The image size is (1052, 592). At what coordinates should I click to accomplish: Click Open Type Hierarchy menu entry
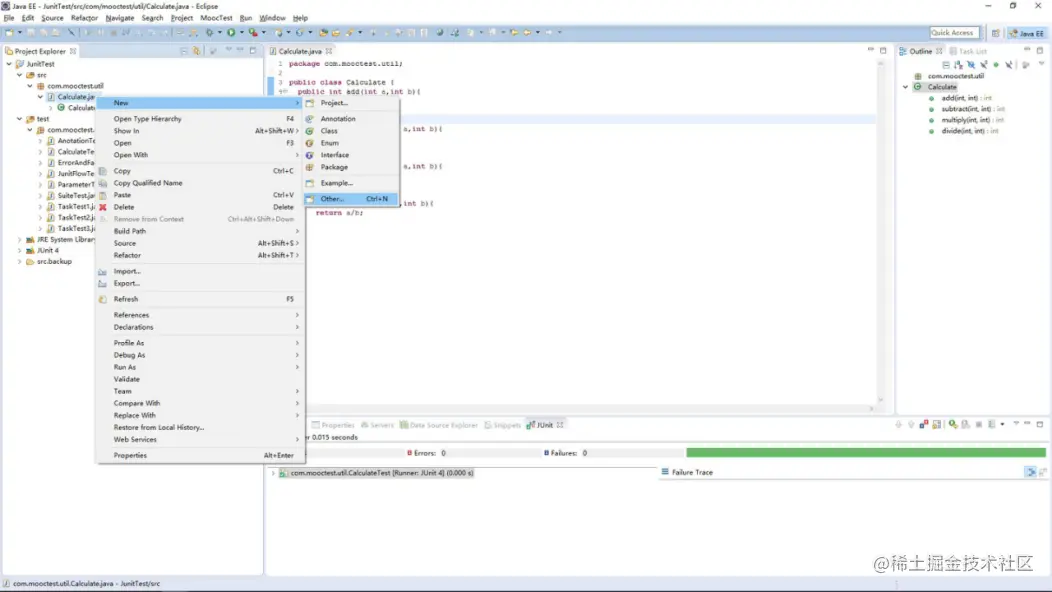[200, 119]
